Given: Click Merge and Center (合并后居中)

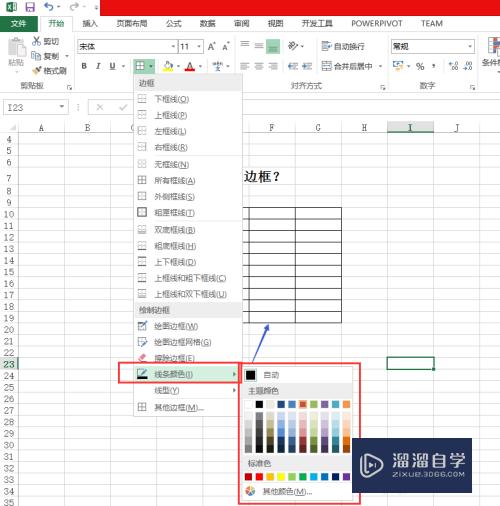Looking at the screenshot, I should 347,66.
